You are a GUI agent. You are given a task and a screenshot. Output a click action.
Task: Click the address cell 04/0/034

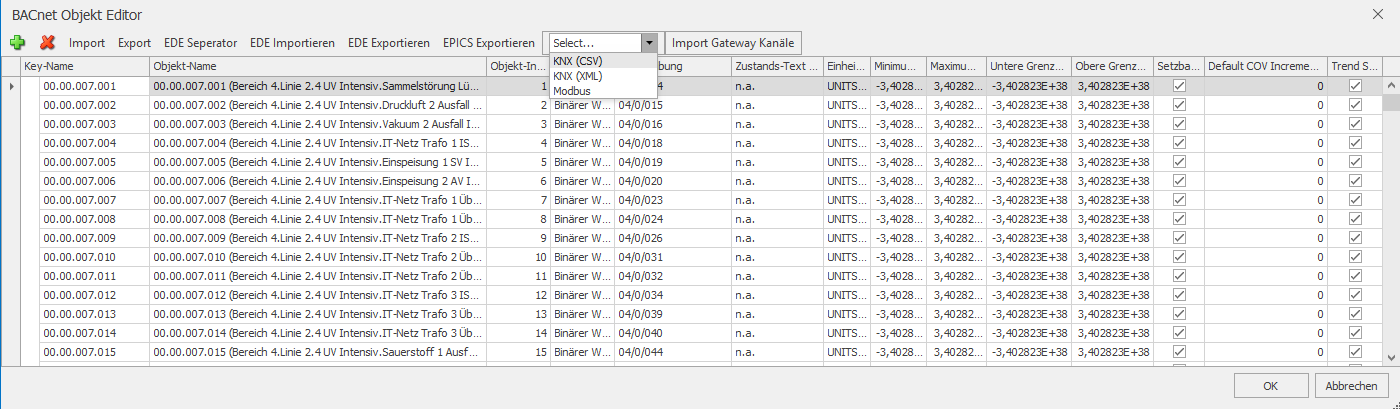(x=672, y=295)
